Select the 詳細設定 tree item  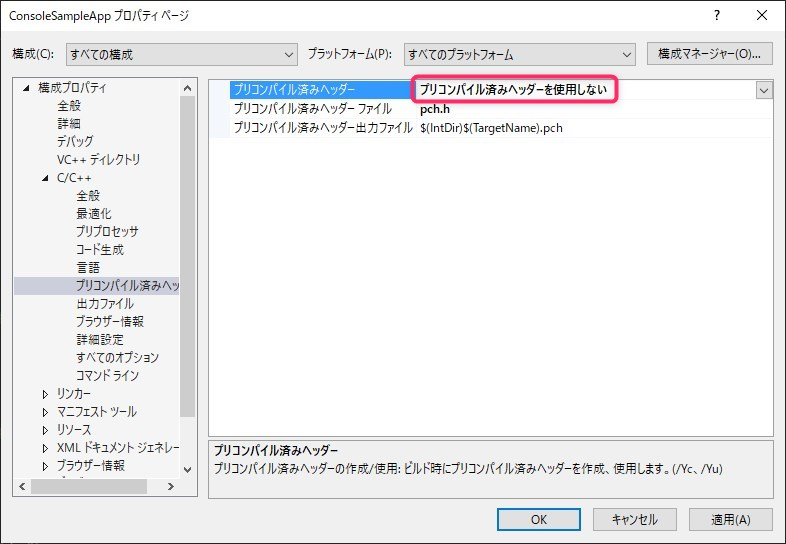pos(100,339)
